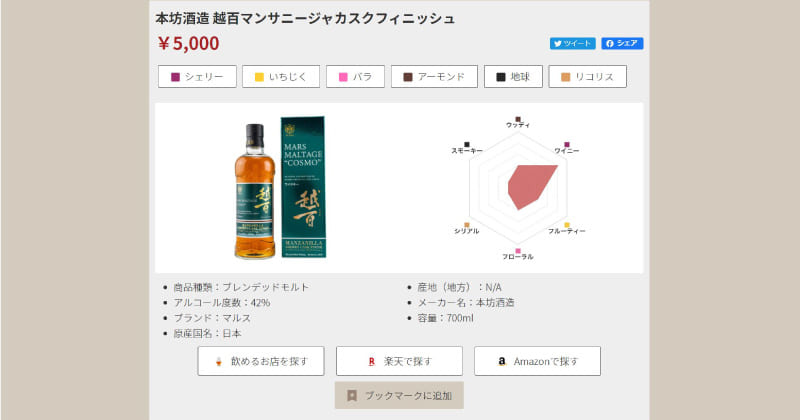Click the リコリス tag's orange swatch
This screenshot has height=420, width=800.
pos(566,77)
